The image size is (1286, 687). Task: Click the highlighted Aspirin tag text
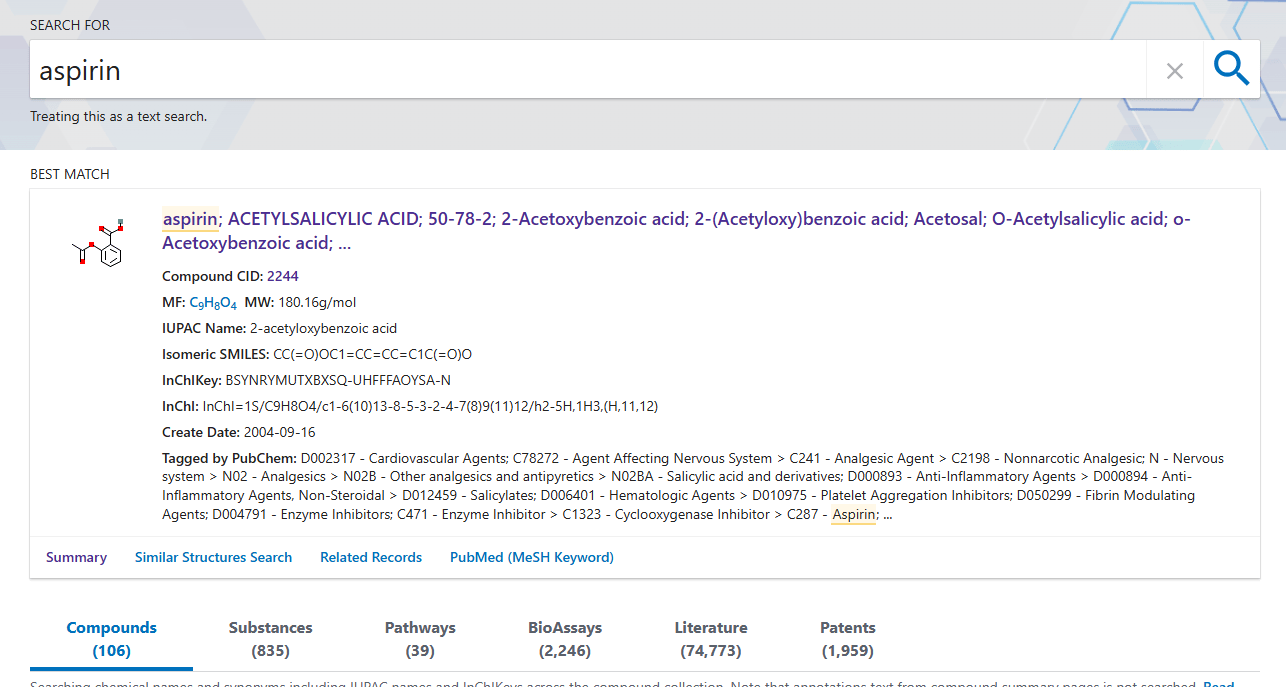[x=853, y=515]
